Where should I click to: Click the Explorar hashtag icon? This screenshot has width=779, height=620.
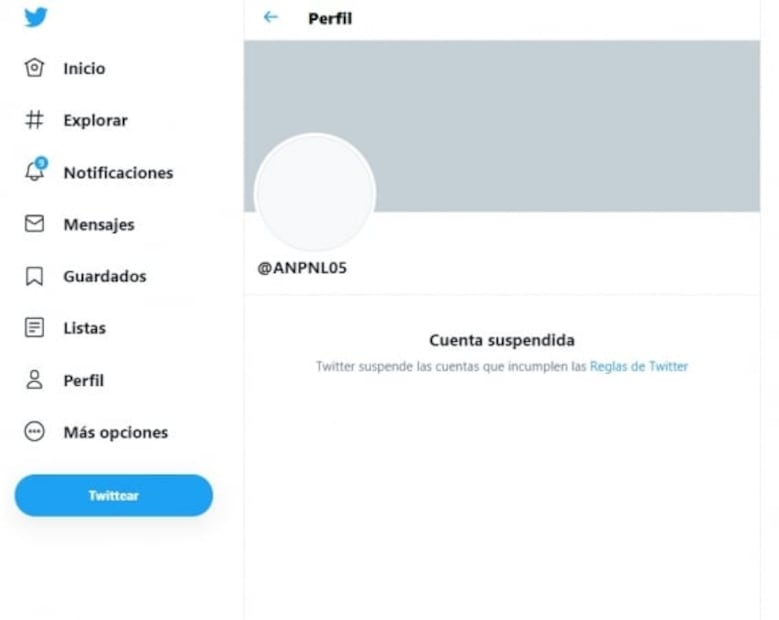[34, 120]
